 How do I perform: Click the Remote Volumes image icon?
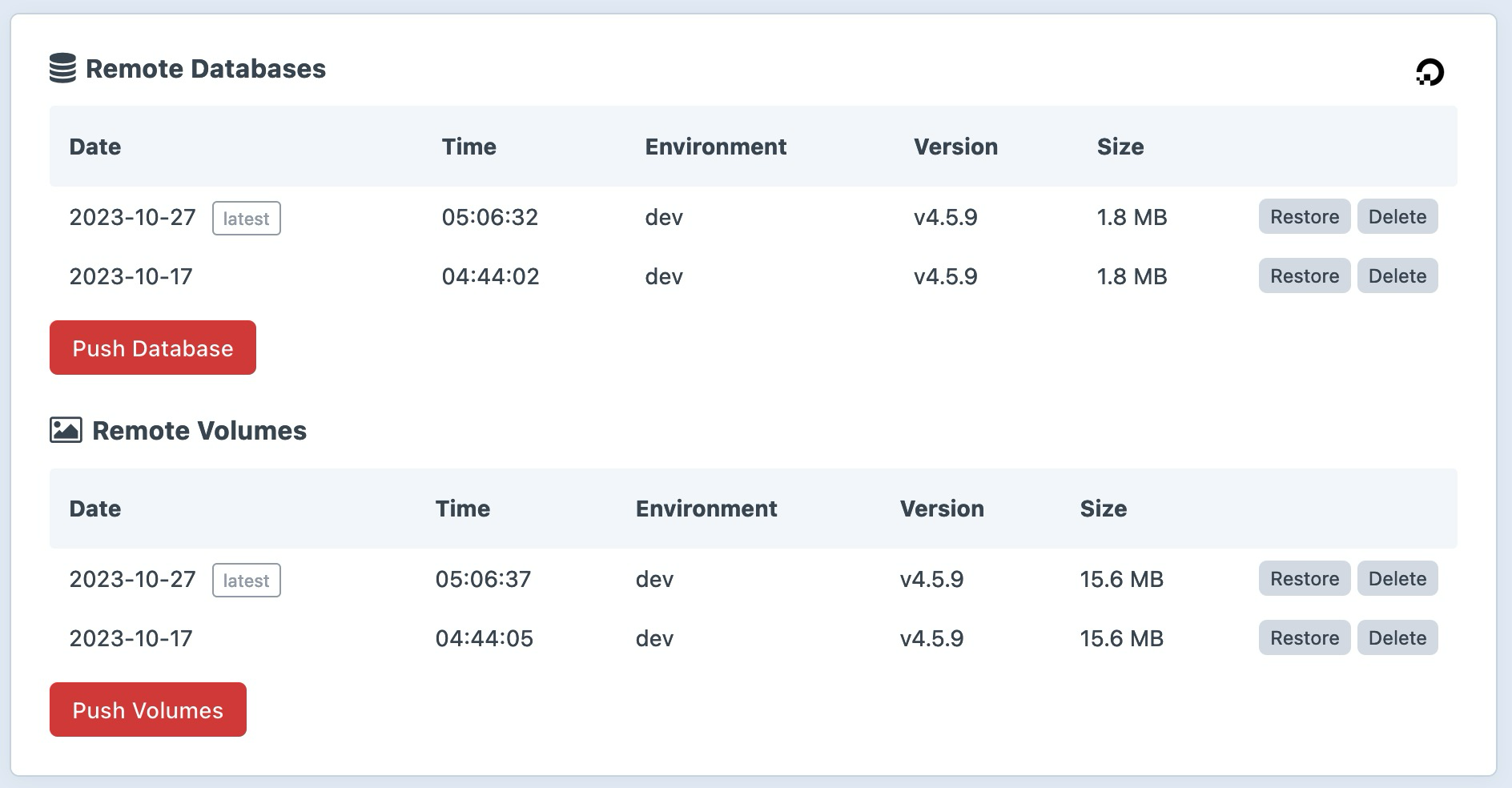(x=65, y=429)
